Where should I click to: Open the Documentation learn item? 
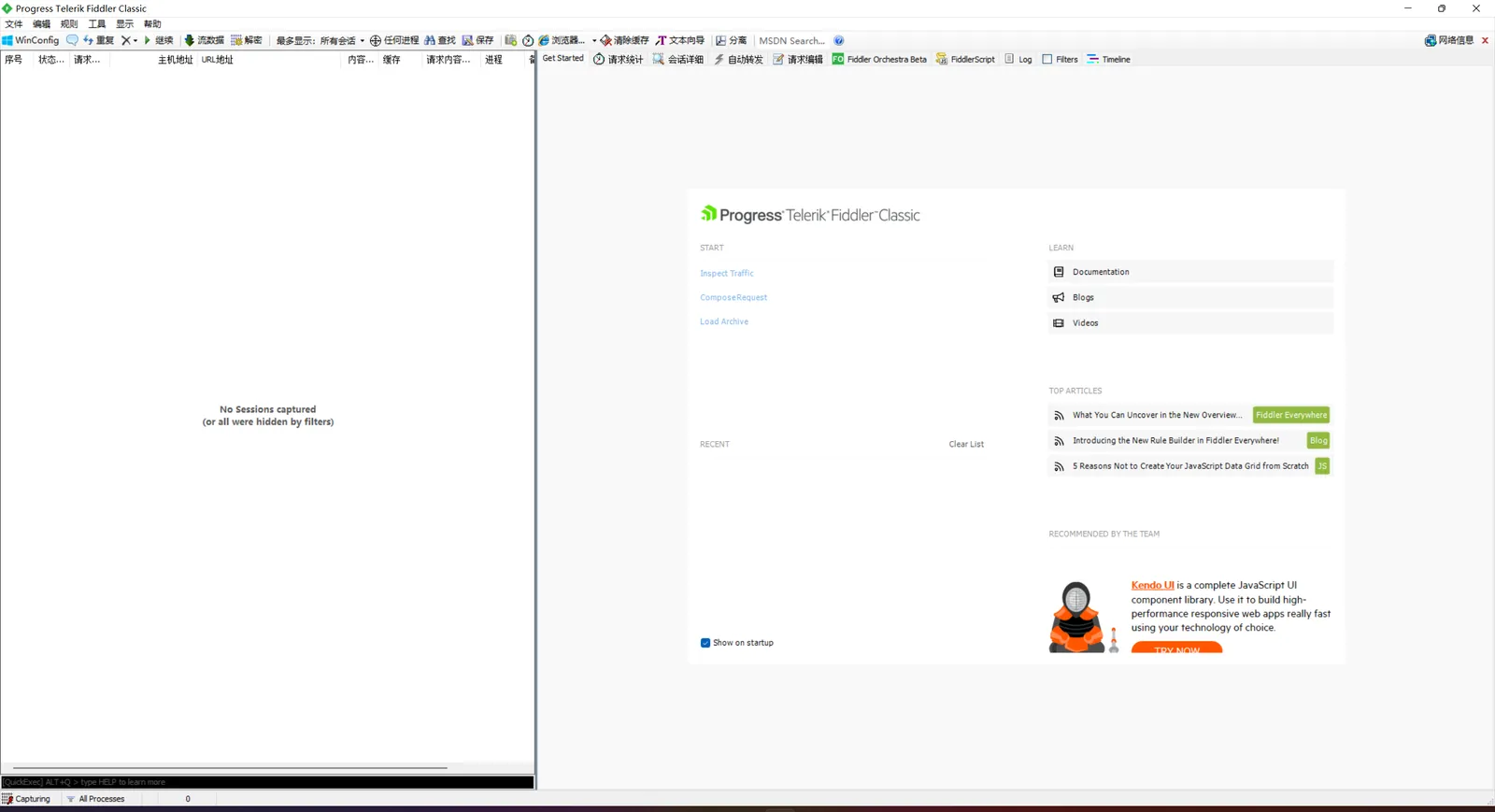tap(1191, 272)
